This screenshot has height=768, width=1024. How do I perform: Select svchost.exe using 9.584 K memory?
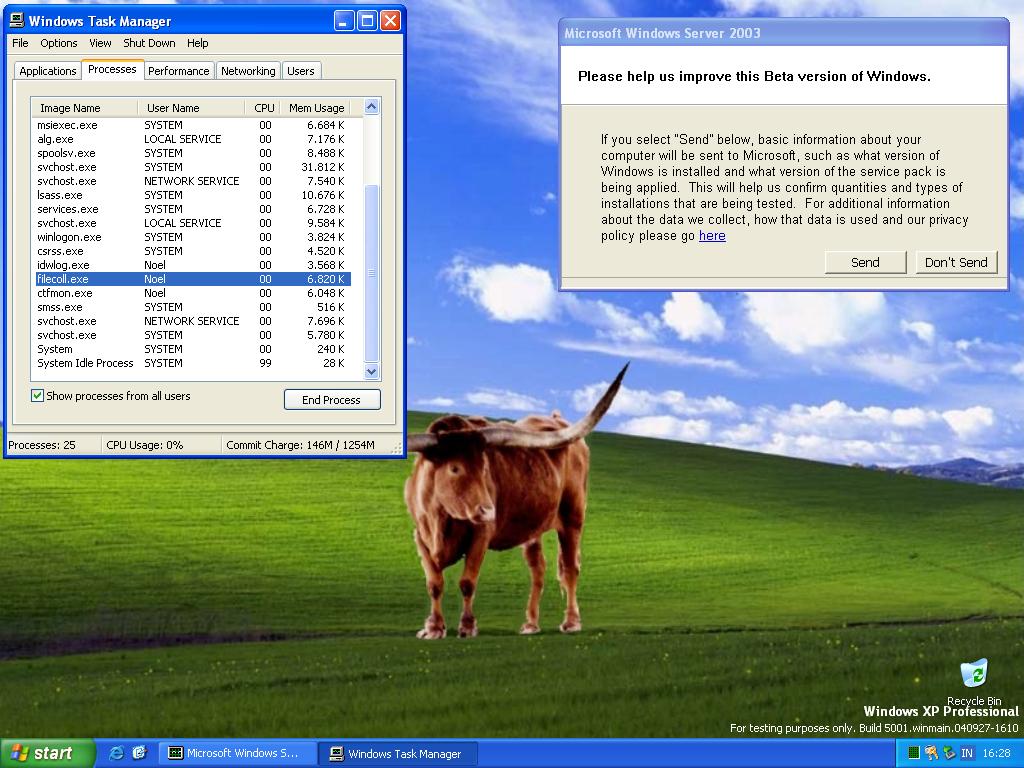click(x=193, y=223)
